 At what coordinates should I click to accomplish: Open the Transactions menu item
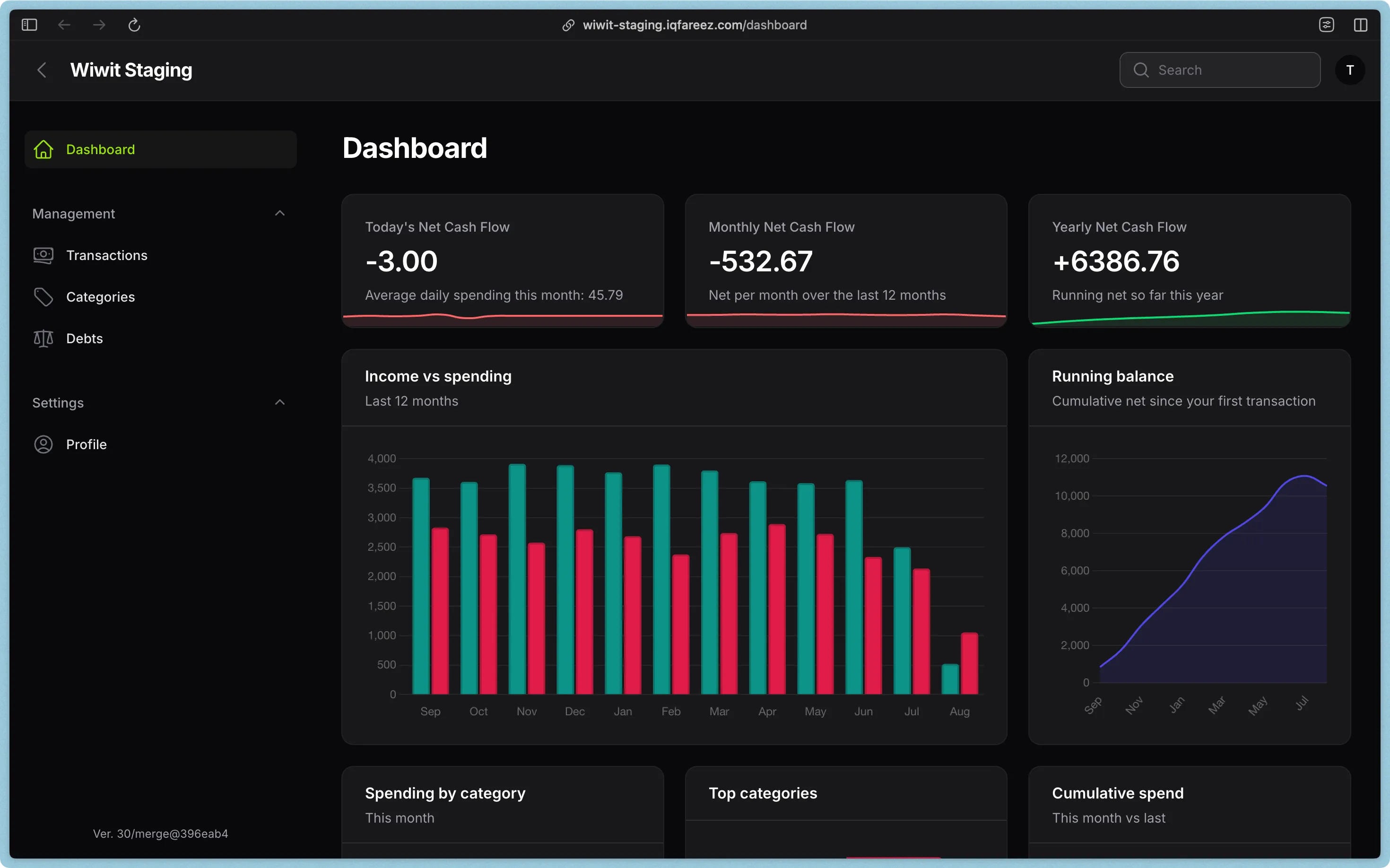pyautogui.click(x=161, y=255)
